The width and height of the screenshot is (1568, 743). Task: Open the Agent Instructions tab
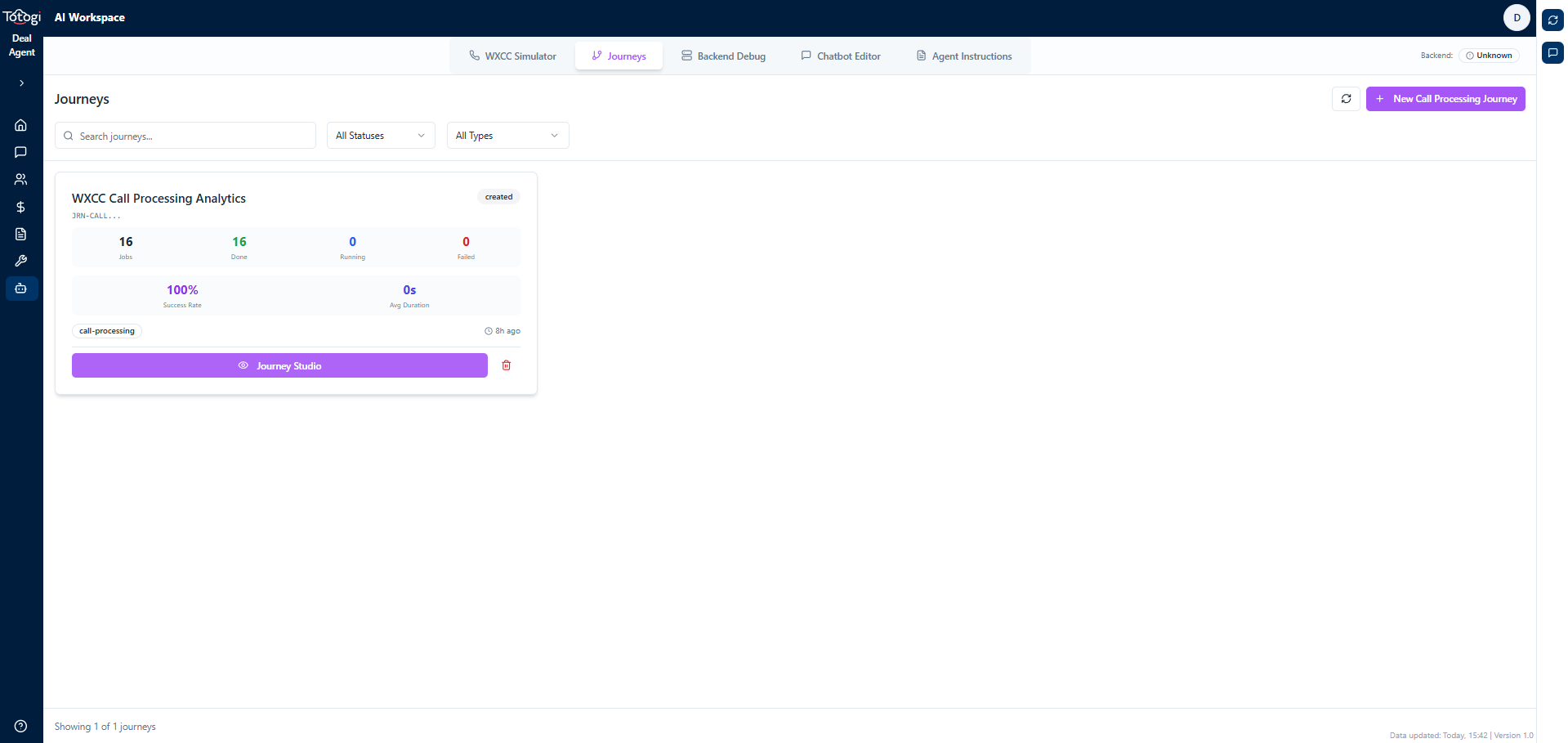pos(964,56)
